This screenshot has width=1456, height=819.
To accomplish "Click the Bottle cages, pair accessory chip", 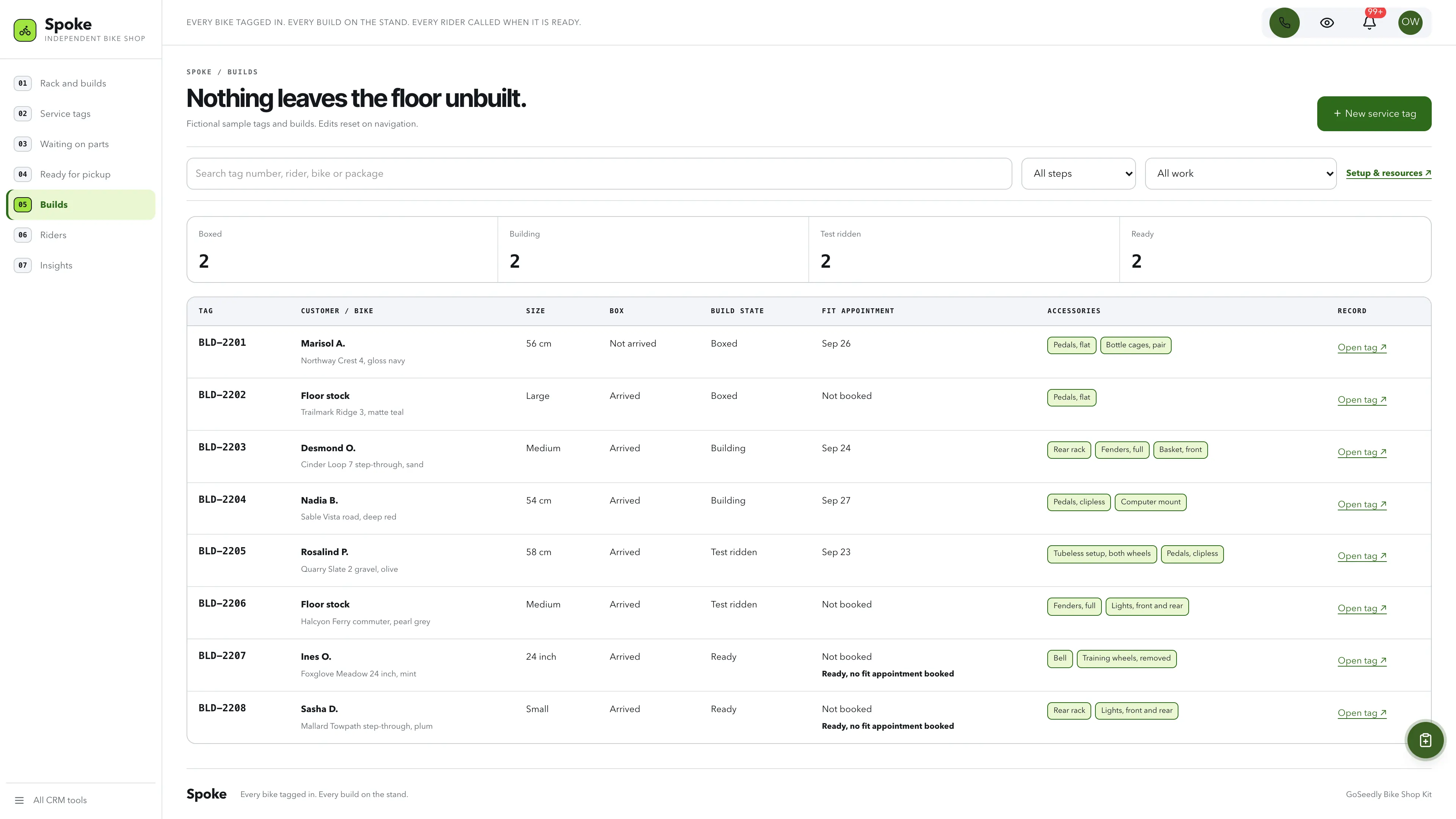I will [x=1136, y=345].
